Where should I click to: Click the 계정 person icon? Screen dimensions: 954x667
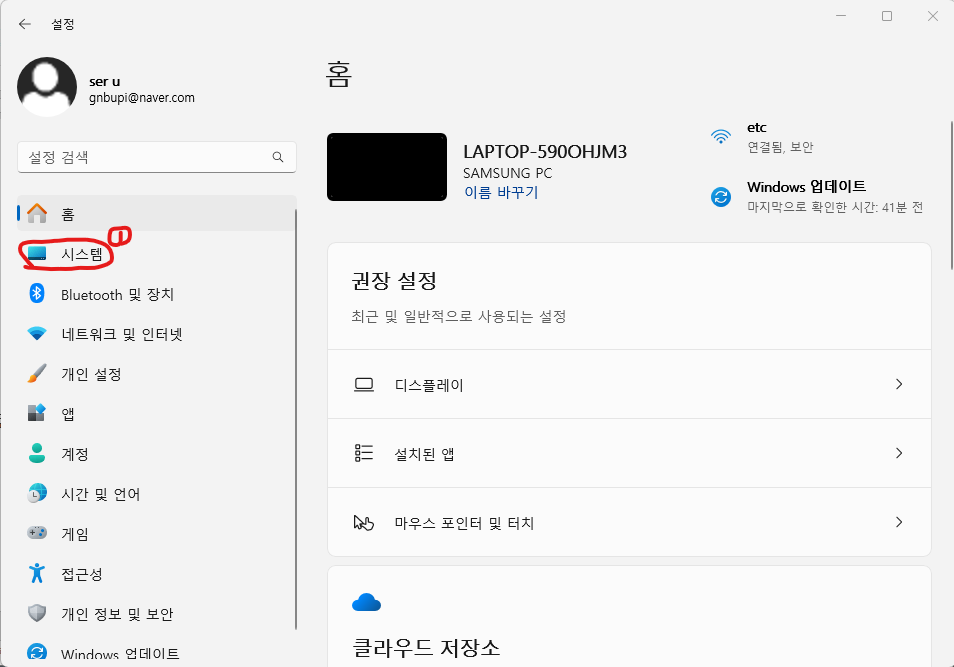pos(37,453)
